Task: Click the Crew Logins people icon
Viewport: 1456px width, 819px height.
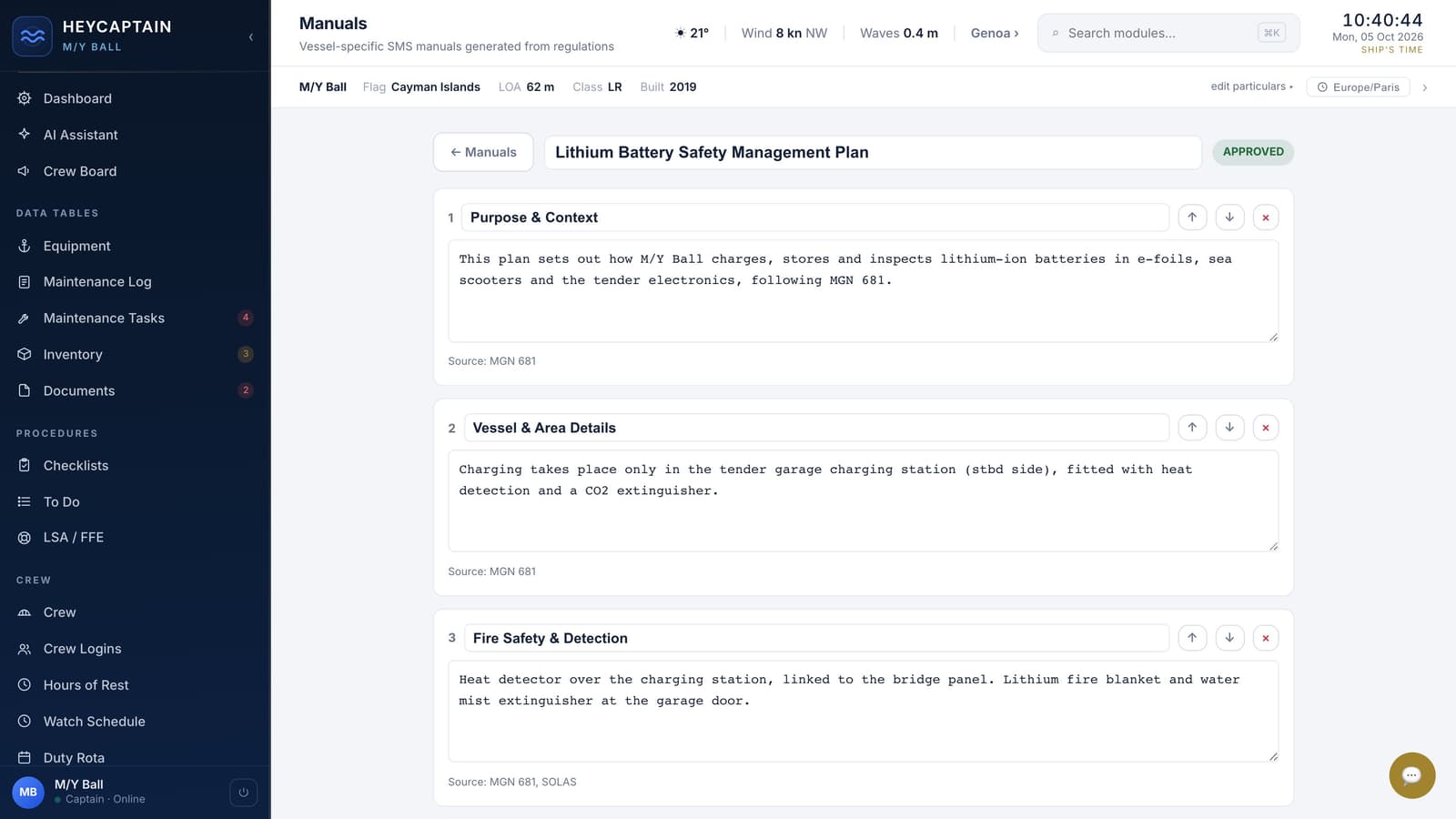Action: coord(25,649)
